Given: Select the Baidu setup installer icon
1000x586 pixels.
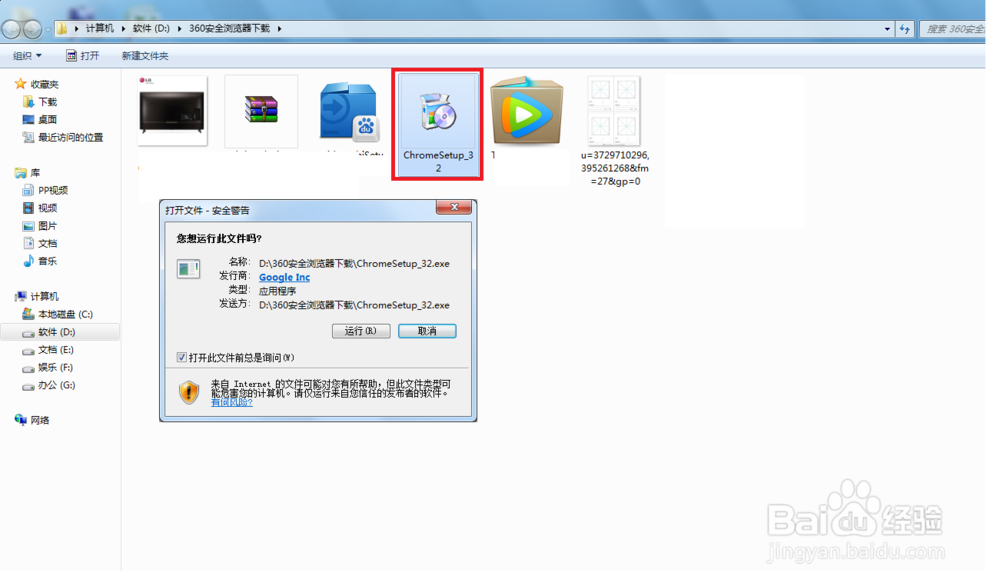Looking at the screenshot, I should click(349, 112).
